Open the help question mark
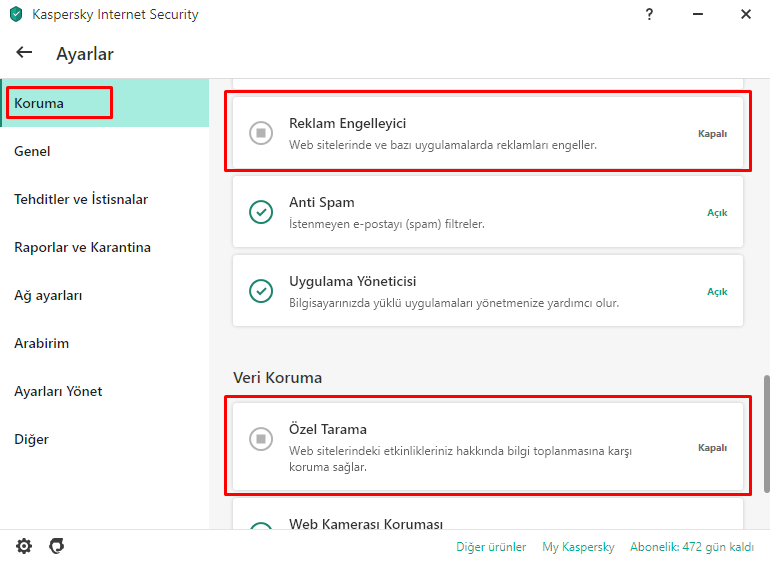Screen dimensions: 770x561 649,14
